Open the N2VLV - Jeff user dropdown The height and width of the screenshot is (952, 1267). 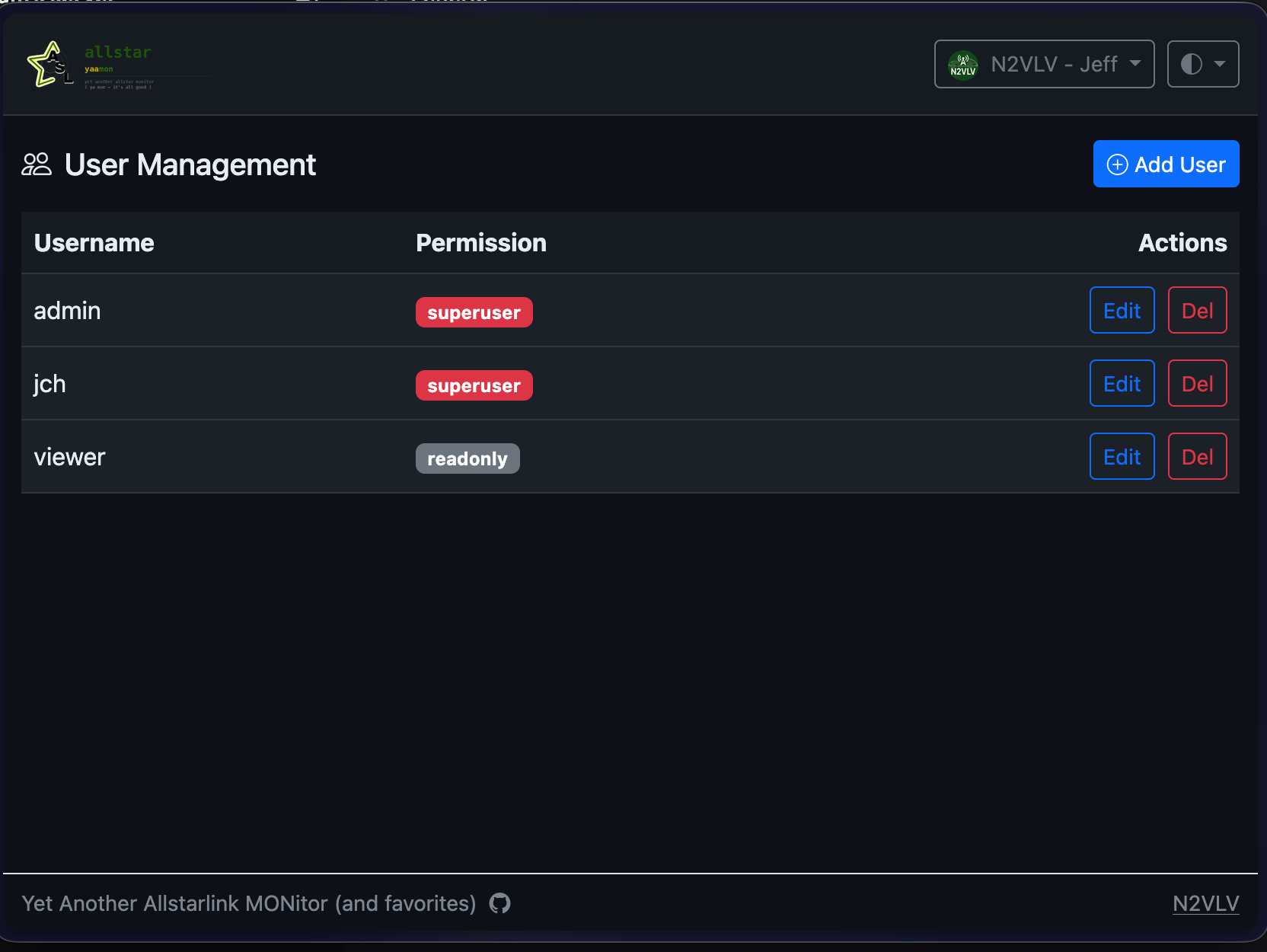click(x=1044, y=64)
